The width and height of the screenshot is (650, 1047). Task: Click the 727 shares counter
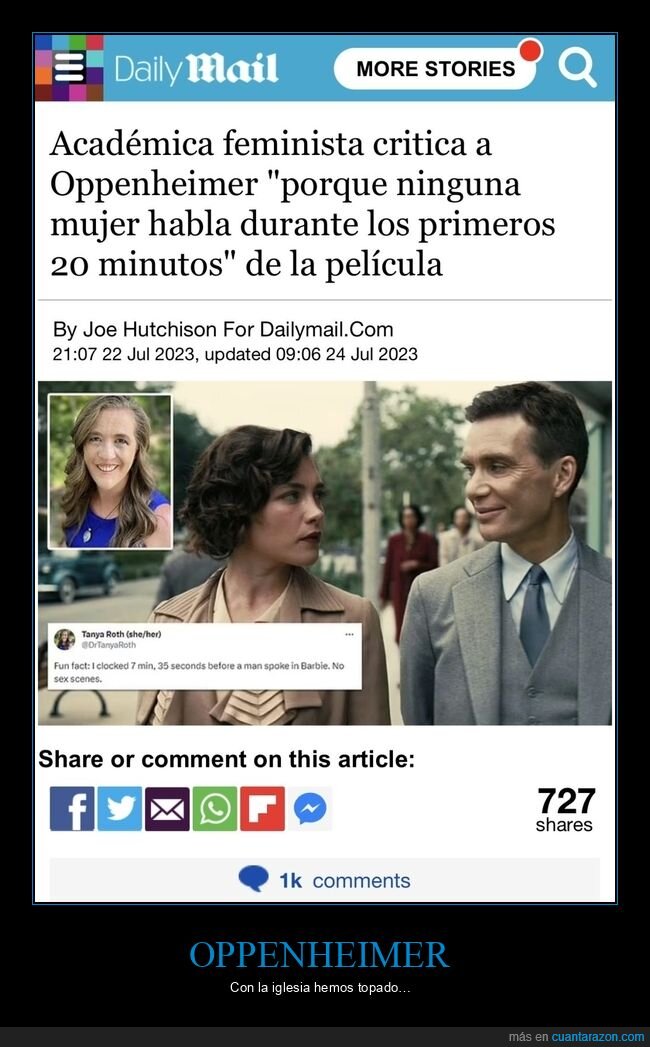(x=565, y=809)
